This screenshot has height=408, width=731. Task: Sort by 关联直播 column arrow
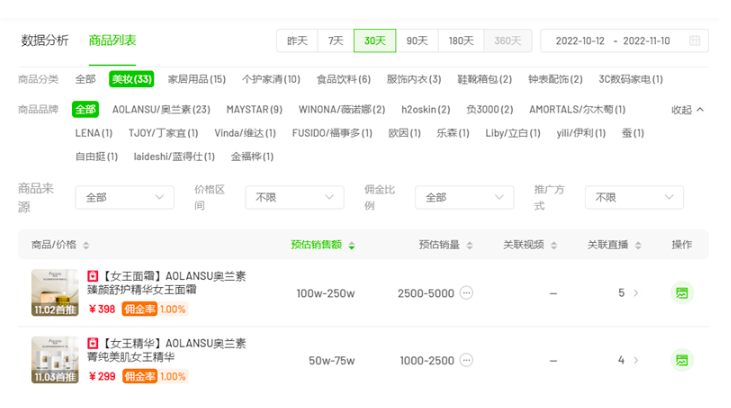[x=636, y=245]
